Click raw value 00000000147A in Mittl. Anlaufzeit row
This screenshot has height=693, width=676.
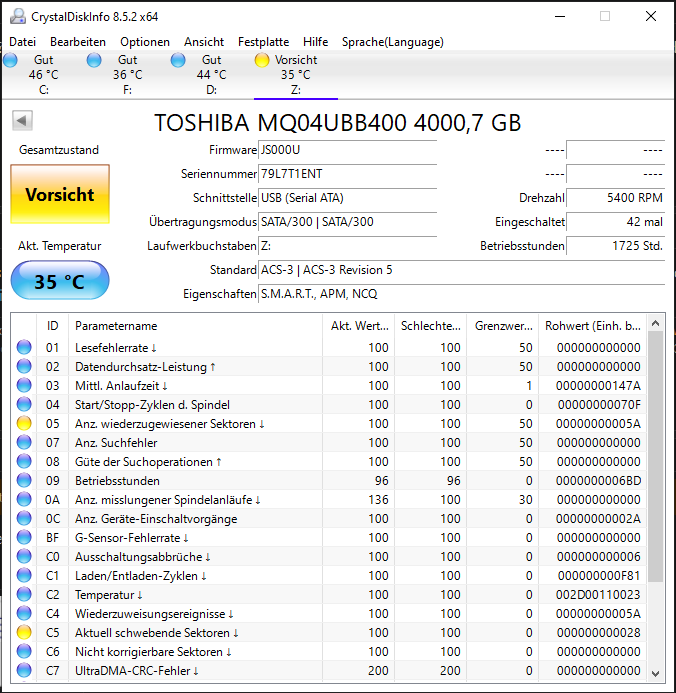tap(598, 385)
